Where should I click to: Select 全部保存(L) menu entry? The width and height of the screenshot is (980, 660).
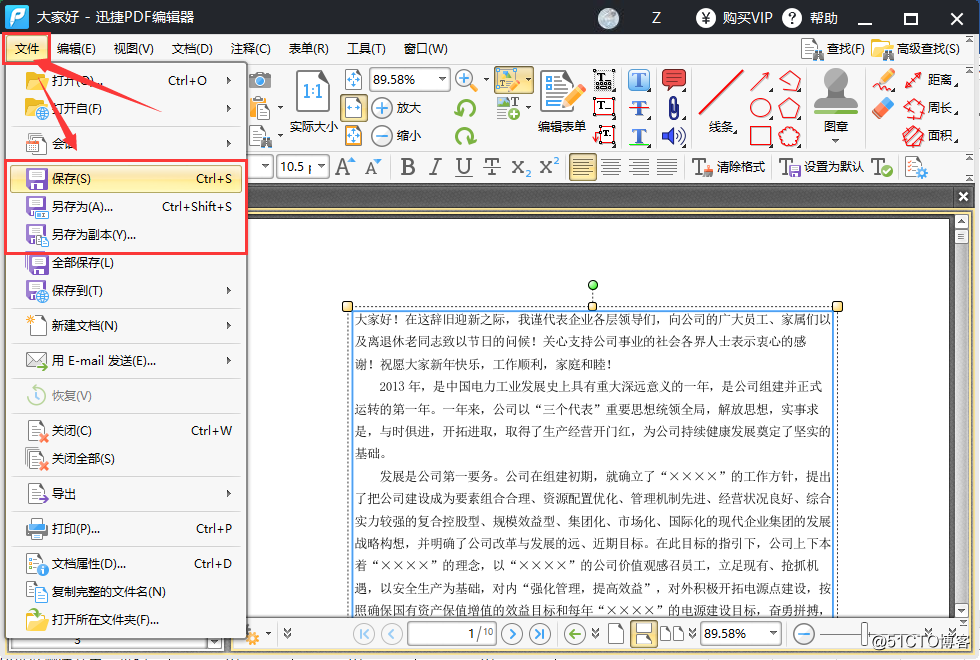click(126, 262)
